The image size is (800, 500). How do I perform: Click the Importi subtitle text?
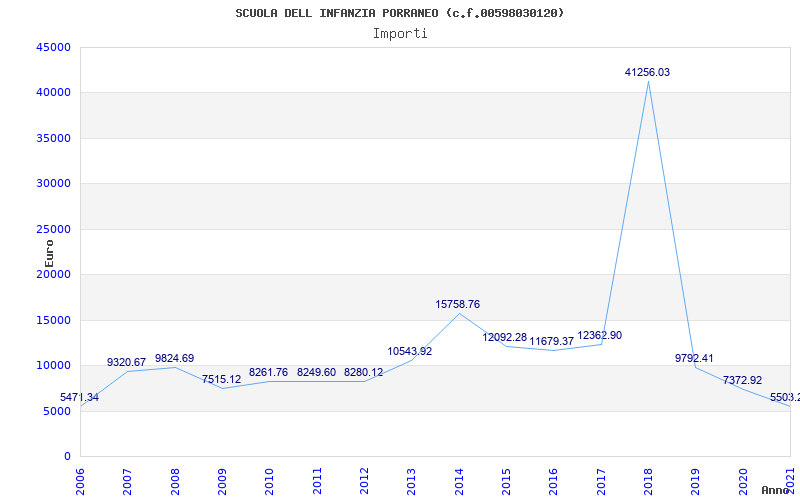pyautogui.click(x=400, y=33)
